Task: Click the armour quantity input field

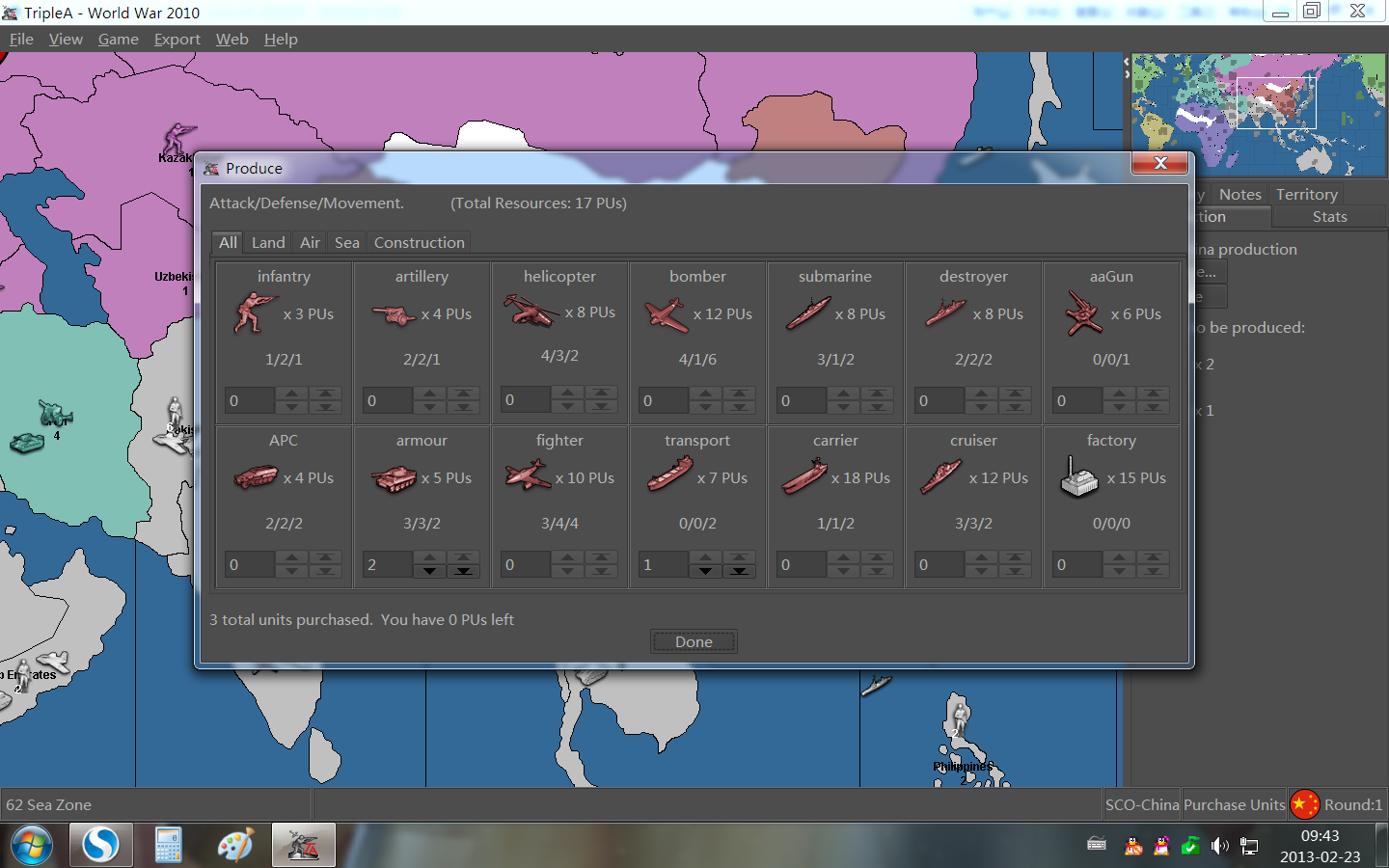Action: coord(388,564)
